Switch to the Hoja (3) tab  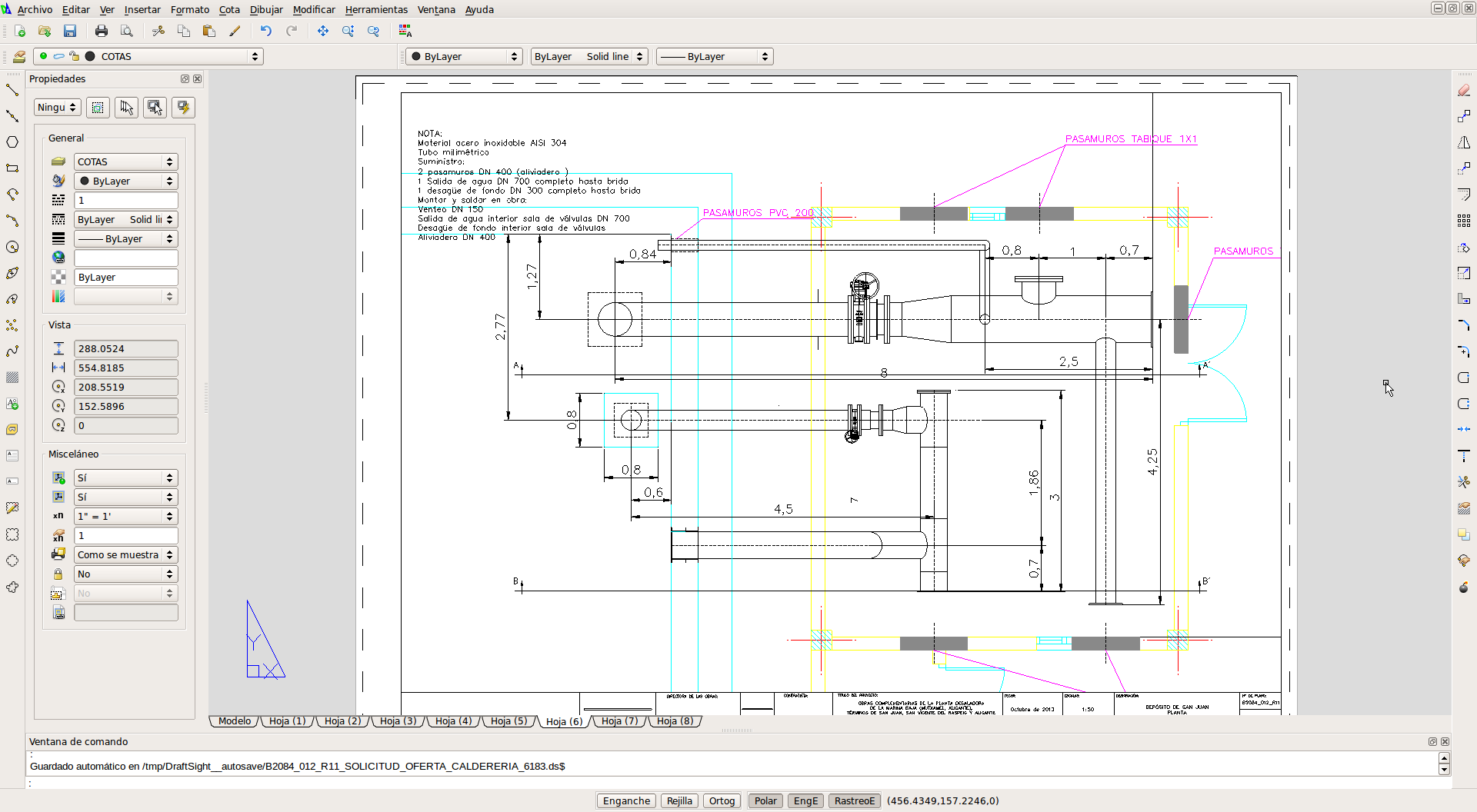(398, 720)
